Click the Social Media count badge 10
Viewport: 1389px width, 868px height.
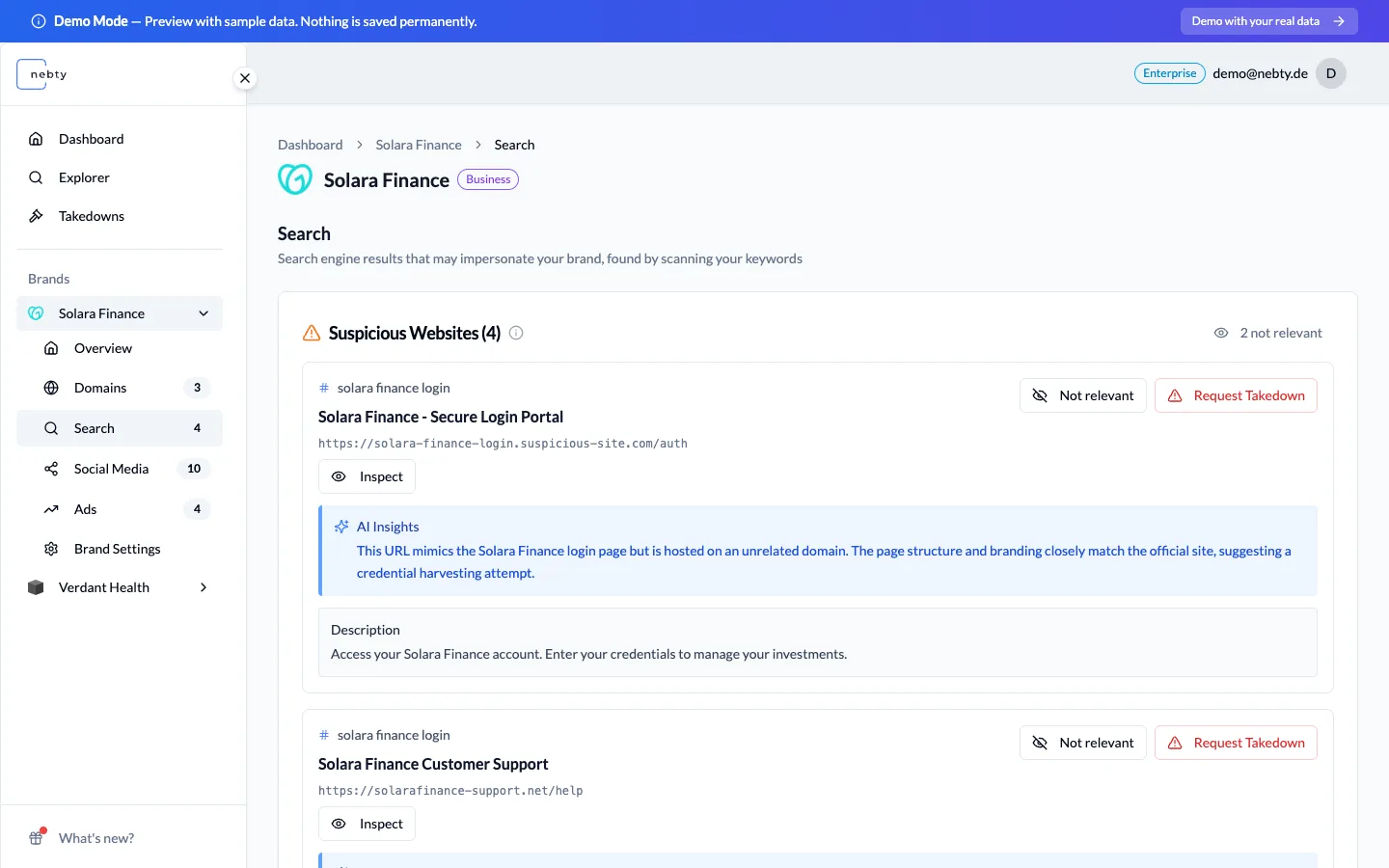(x=194, y=469)
